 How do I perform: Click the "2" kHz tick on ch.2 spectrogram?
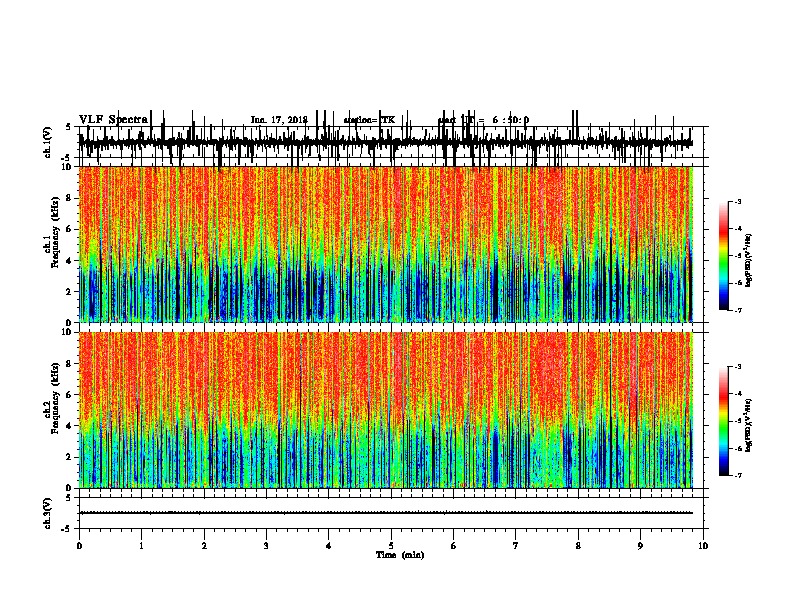coord(69,457)
